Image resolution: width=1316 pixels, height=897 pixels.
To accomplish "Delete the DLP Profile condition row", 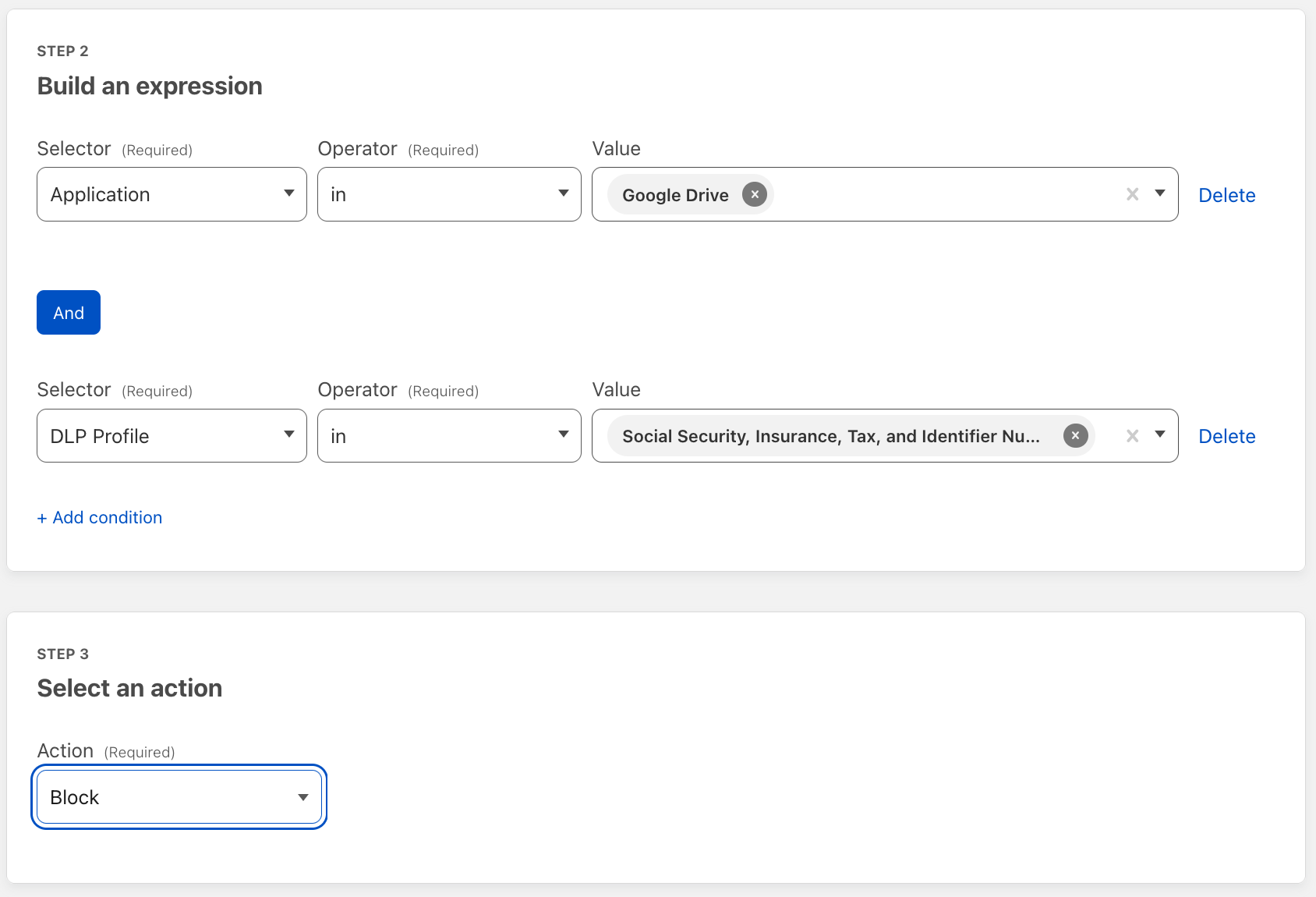I will point(1226,436).
